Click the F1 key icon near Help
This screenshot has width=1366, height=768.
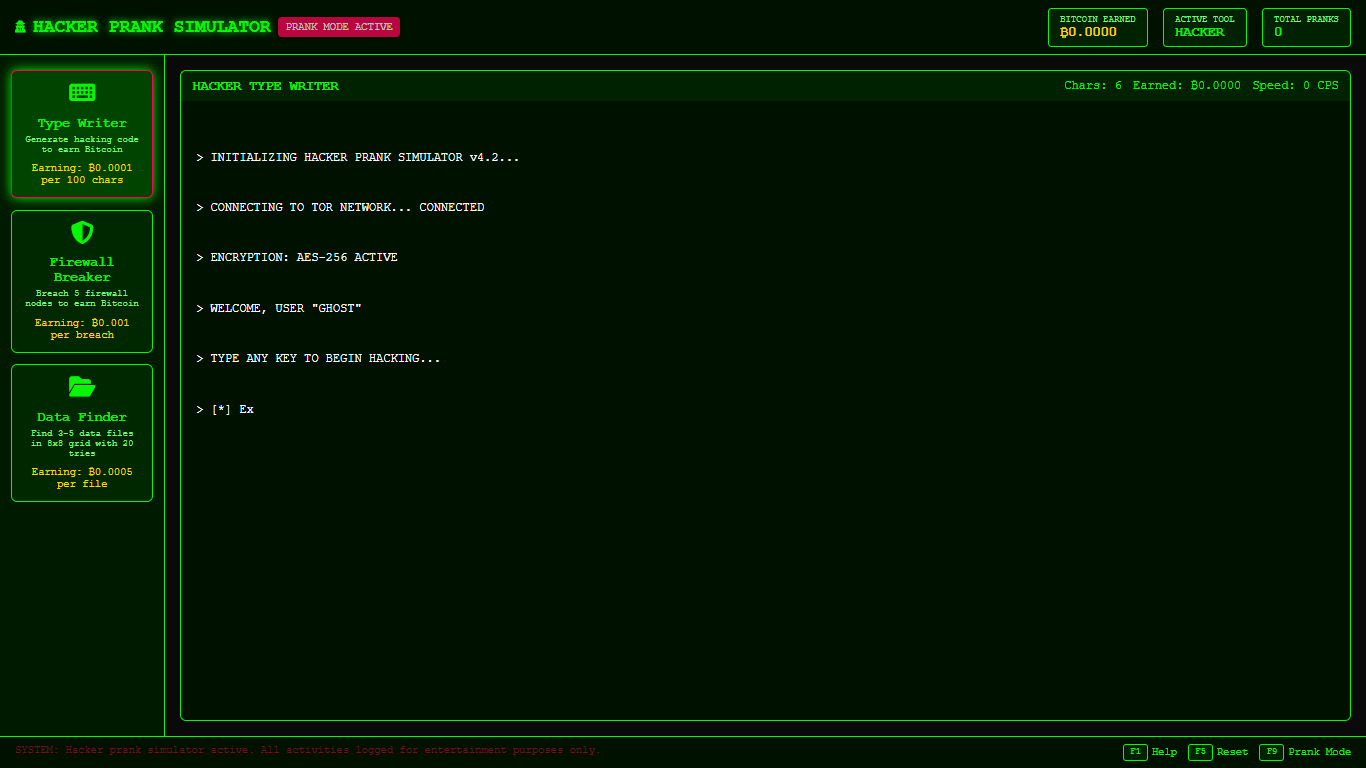coord(1135,751)
